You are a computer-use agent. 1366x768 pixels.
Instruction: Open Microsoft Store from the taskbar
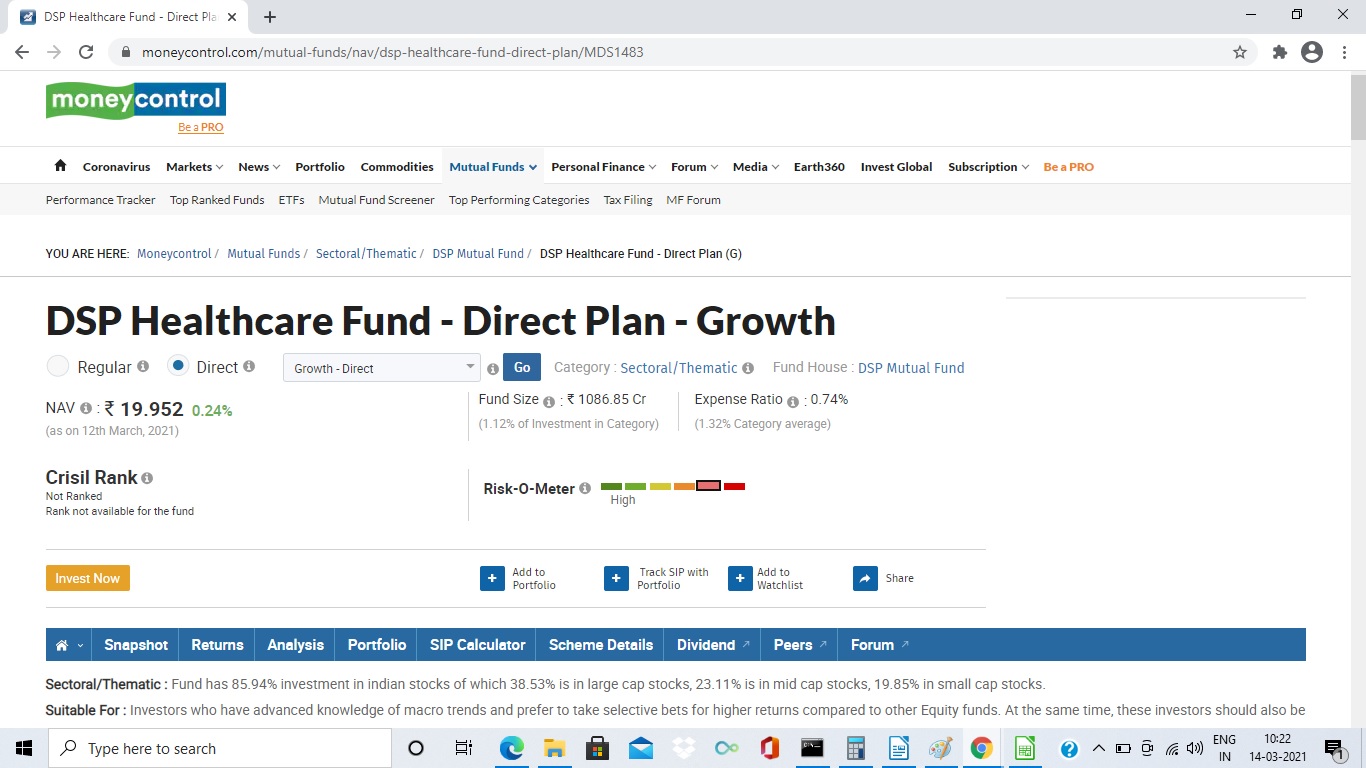[598, 748]
